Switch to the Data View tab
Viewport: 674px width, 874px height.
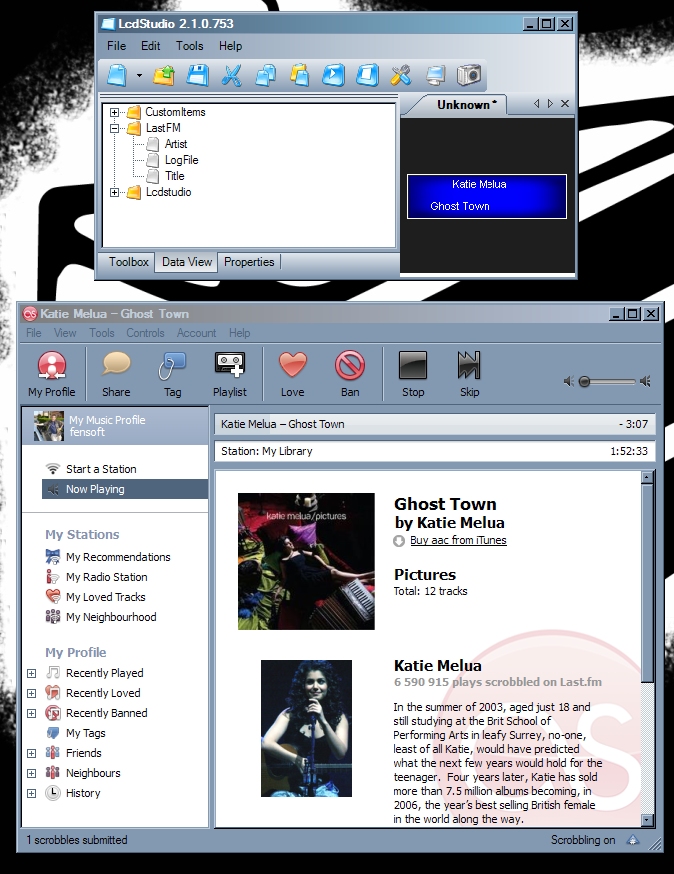(187, 262)
